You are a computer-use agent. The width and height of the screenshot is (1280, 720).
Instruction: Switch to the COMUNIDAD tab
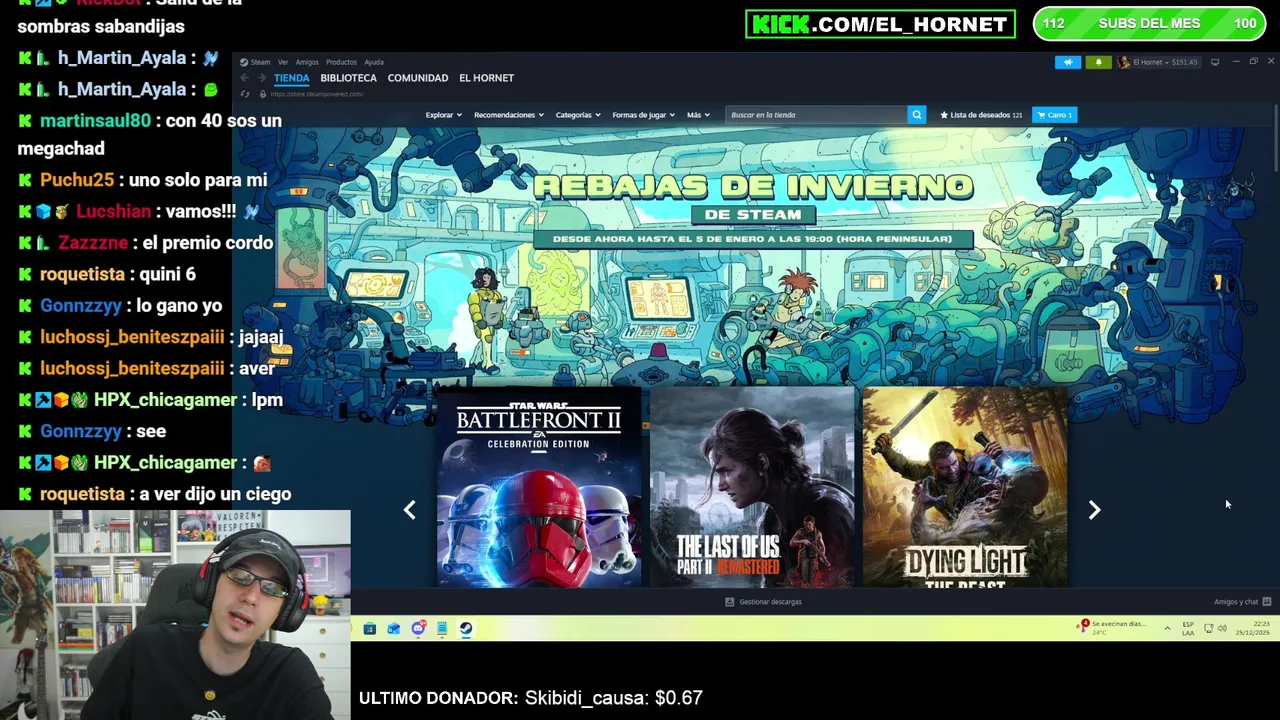418,78
